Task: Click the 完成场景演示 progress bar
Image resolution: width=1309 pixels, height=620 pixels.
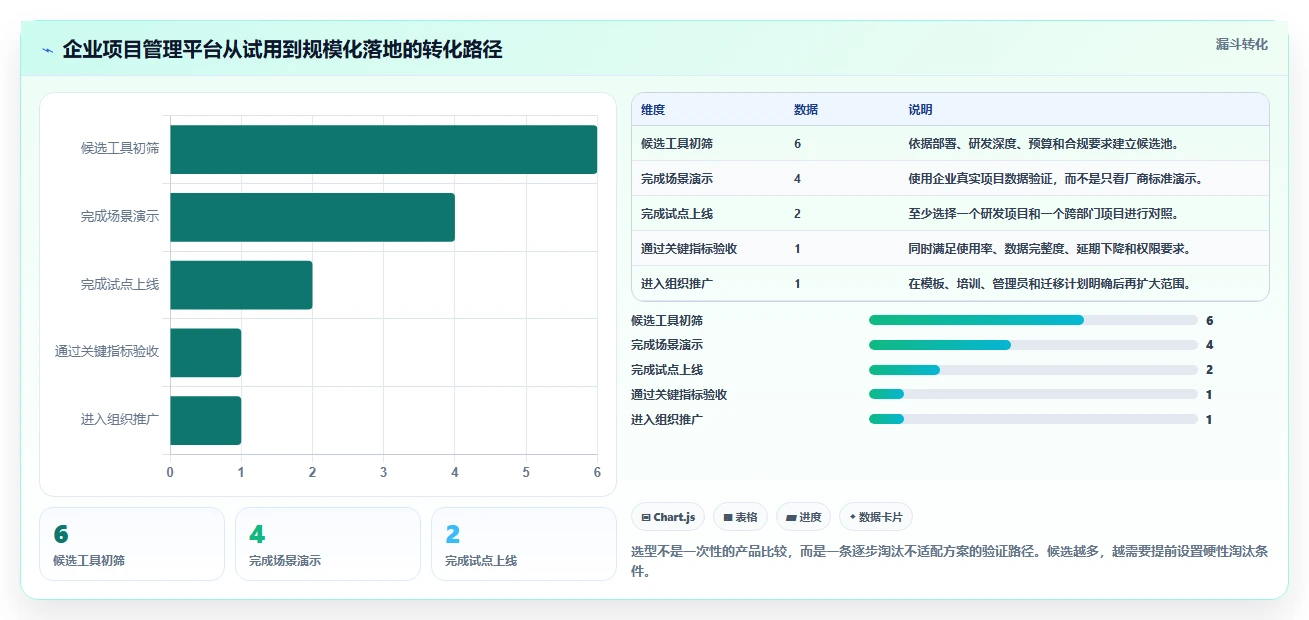Action: [1033, 345]
